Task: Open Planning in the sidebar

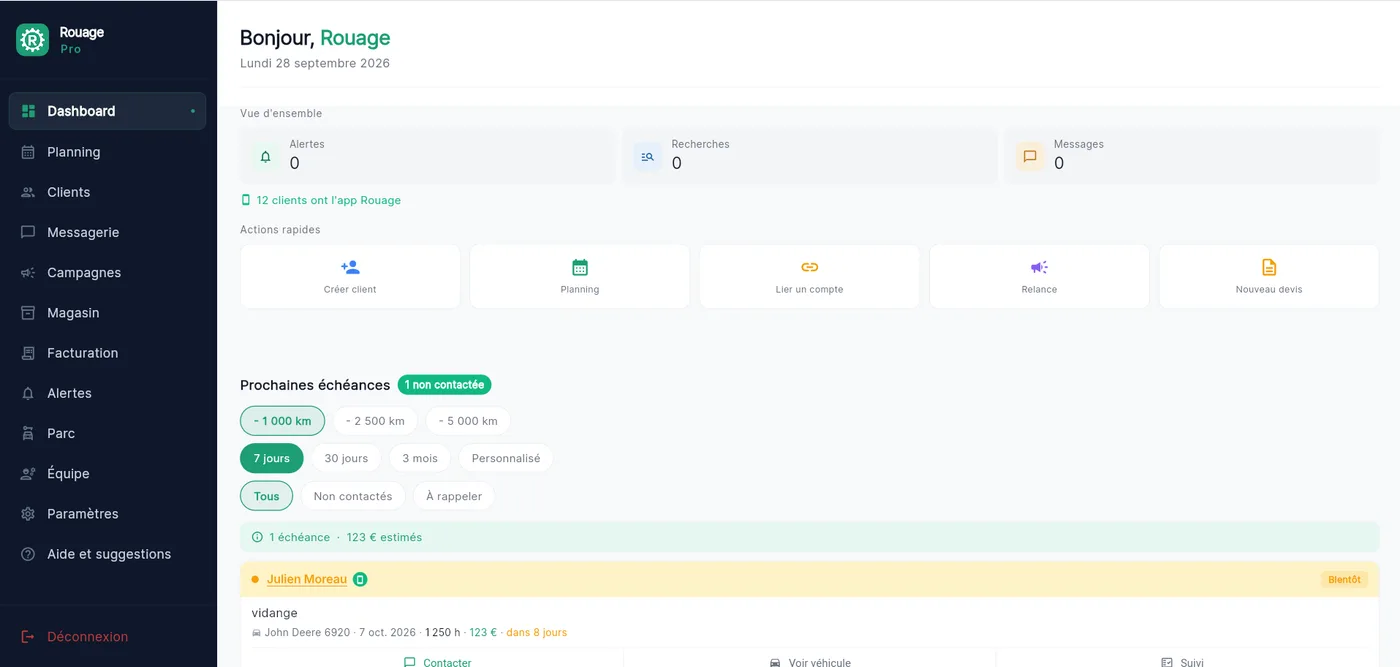Action: [x=107, y=152]
